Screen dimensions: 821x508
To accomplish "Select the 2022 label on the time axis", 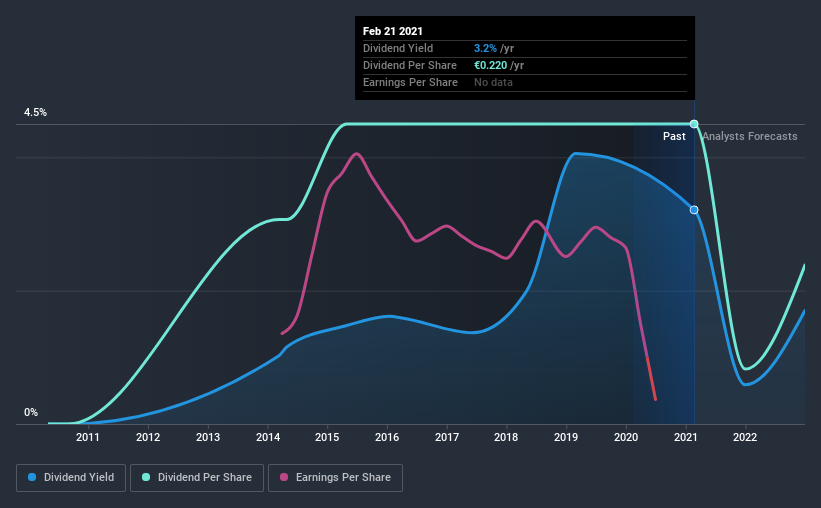I will (x=745, y=437).
